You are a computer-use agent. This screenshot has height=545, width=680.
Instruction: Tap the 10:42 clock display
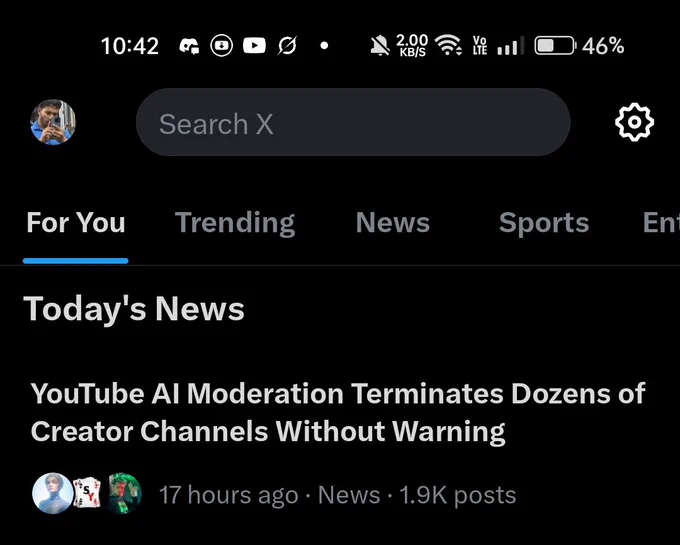130,46
